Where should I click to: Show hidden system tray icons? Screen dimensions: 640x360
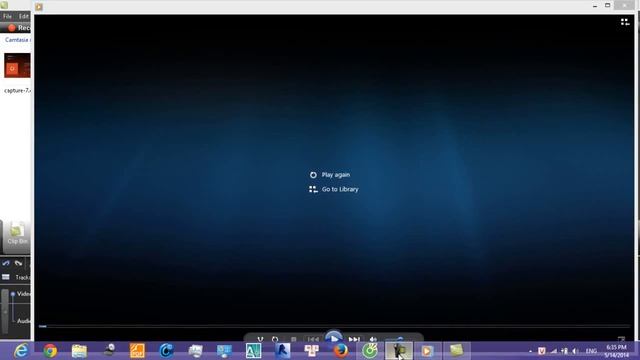(530, 351)
